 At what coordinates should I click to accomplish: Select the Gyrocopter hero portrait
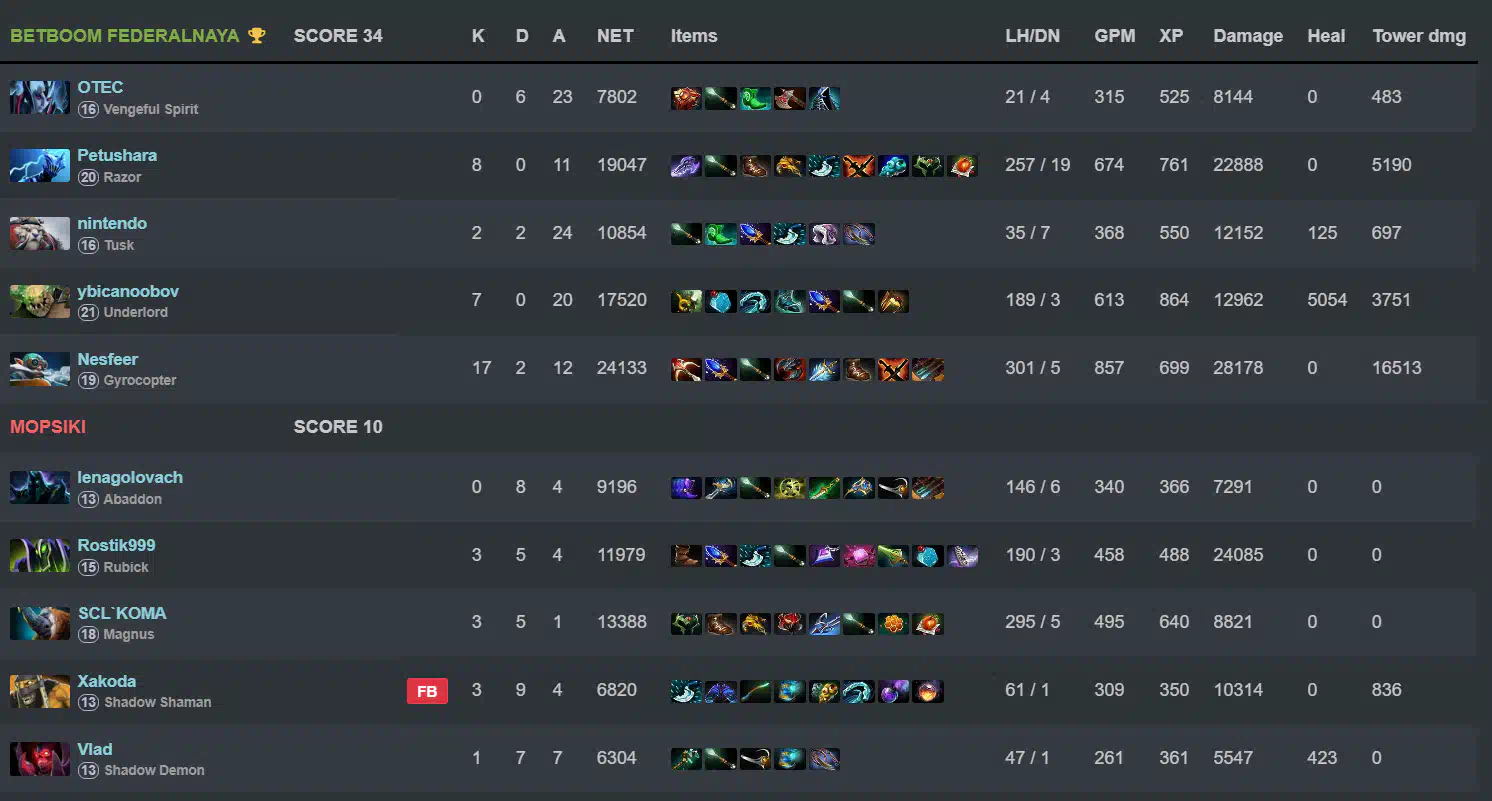click(x=40, y=369)
